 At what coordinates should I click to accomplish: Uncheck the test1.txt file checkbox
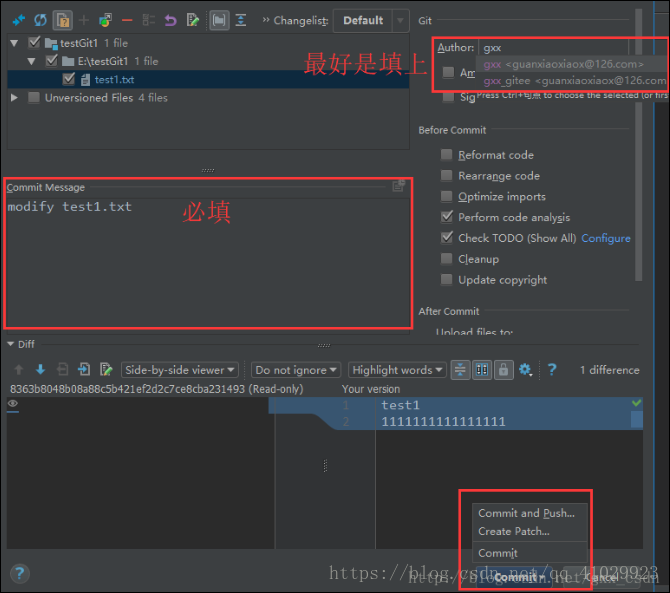tap(69, 79)
